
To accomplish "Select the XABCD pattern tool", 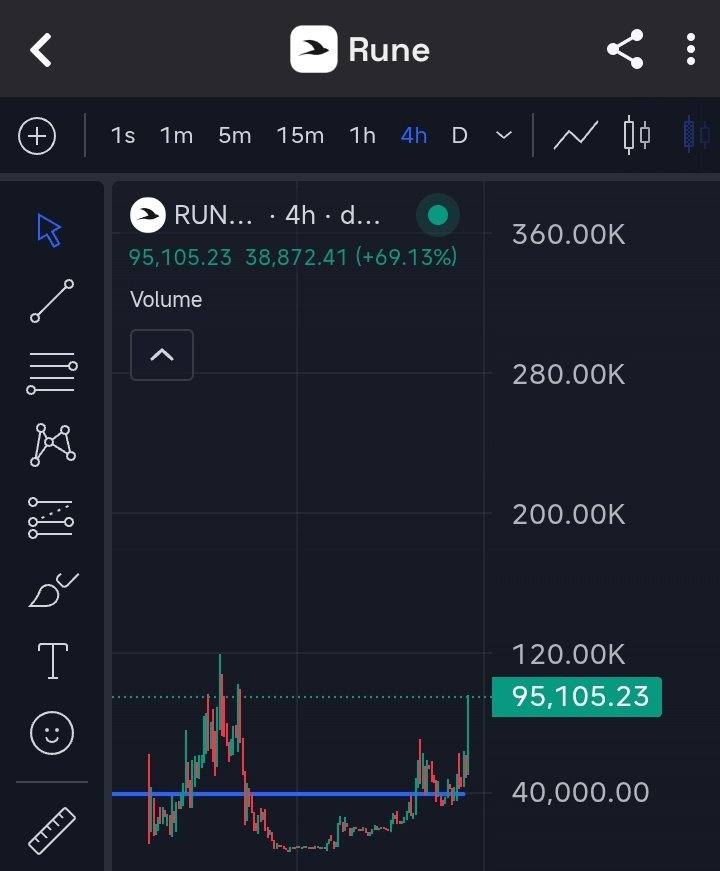I will [x=52, y=444].
